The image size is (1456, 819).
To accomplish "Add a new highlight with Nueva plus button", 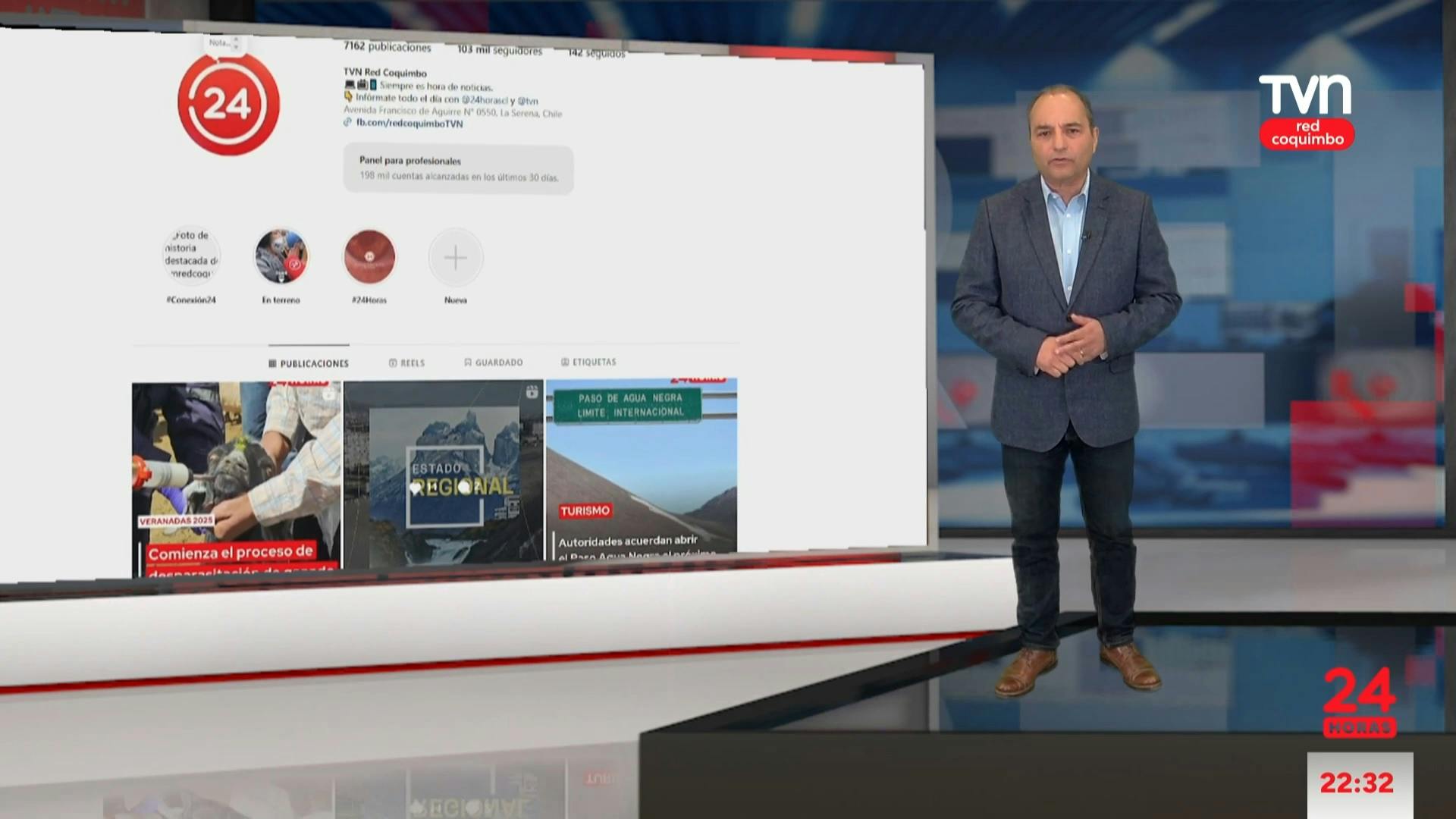I will (455, 258).
